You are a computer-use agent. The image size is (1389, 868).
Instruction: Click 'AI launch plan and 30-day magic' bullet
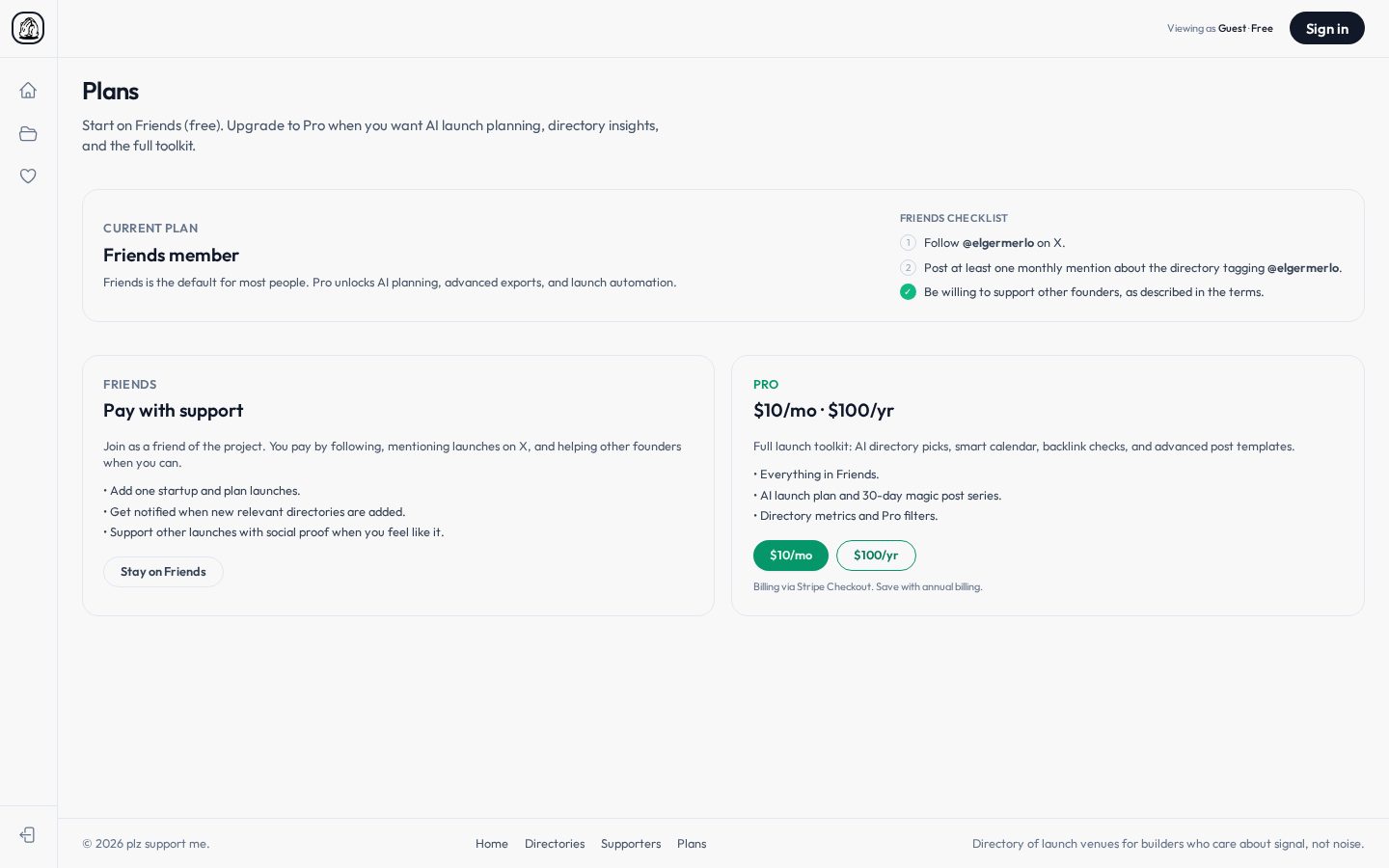pos(878,496)
